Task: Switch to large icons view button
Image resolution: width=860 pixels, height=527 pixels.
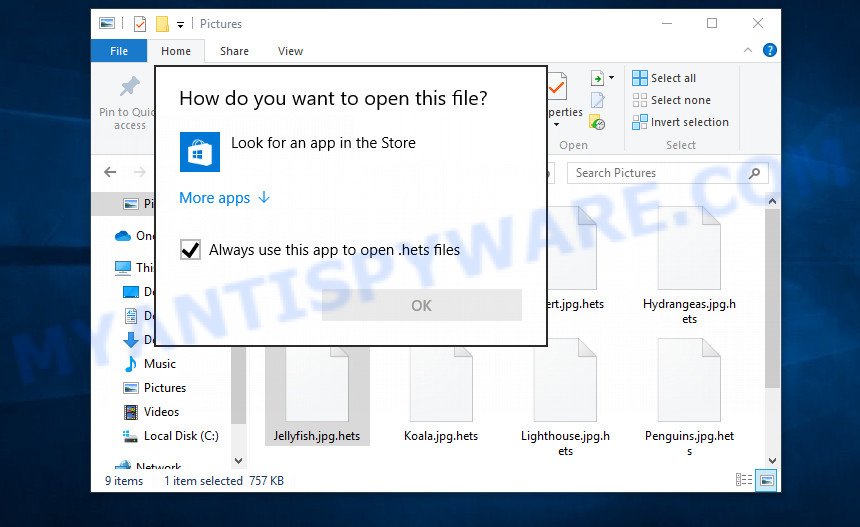Action: click(766, 481)
